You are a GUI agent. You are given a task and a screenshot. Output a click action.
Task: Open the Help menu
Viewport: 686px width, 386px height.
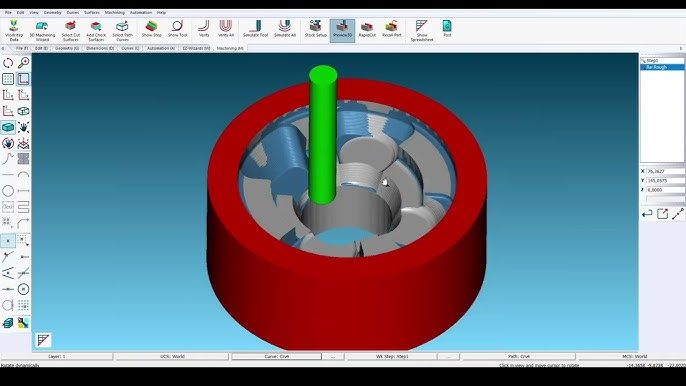pos(161,13)
